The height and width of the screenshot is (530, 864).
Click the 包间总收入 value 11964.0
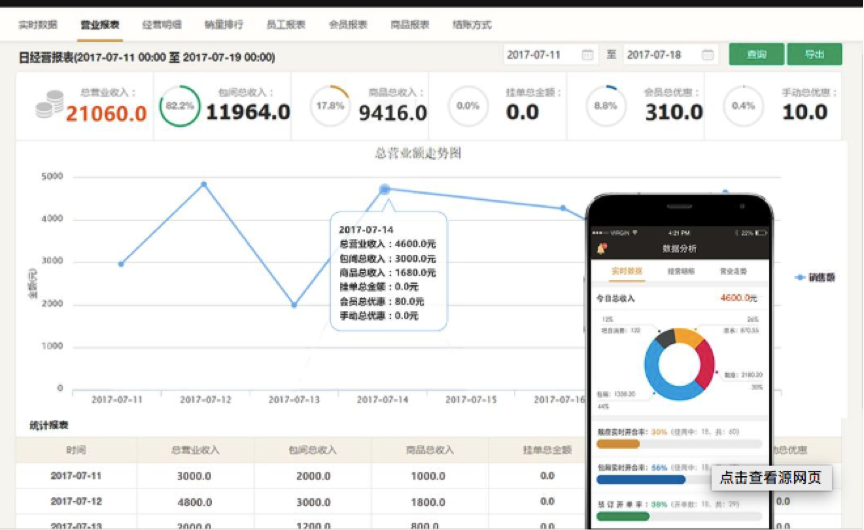pyautogui.click(x=248, y=112)
